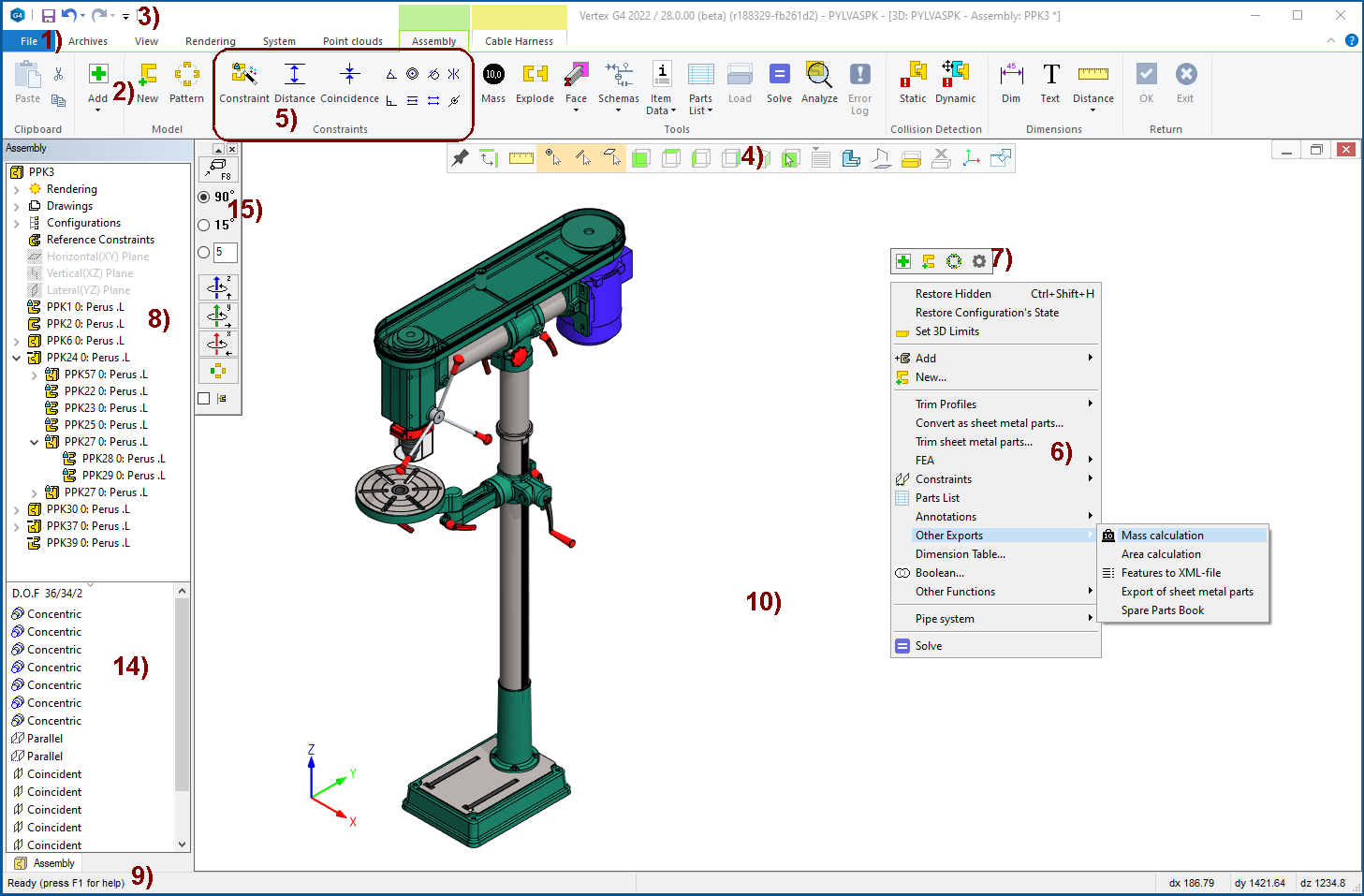
Task: Tick the checkbox below rotation tools
Action: (204, 399)
